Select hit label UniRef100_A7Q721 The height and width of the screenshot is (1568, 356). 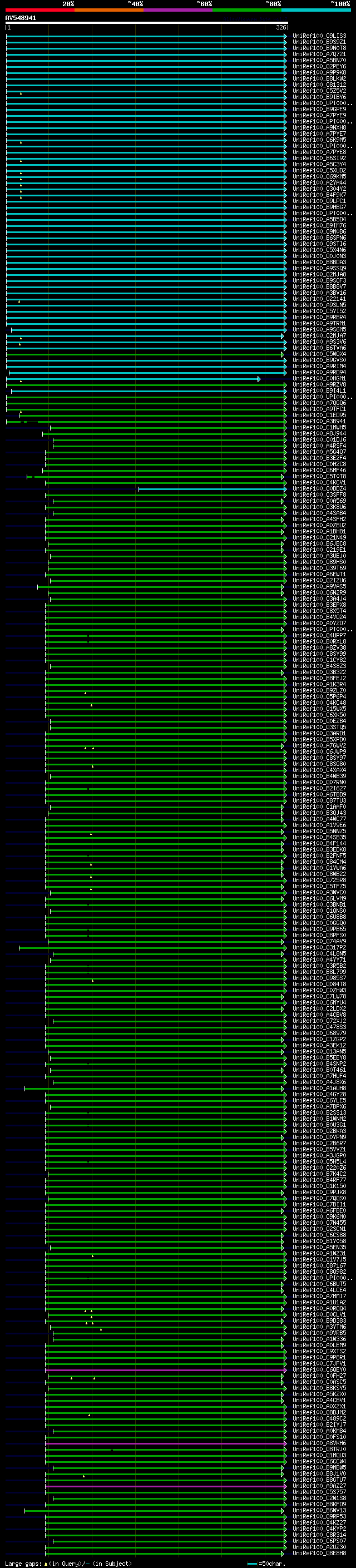pyautogui.click(x=319, y=54)
